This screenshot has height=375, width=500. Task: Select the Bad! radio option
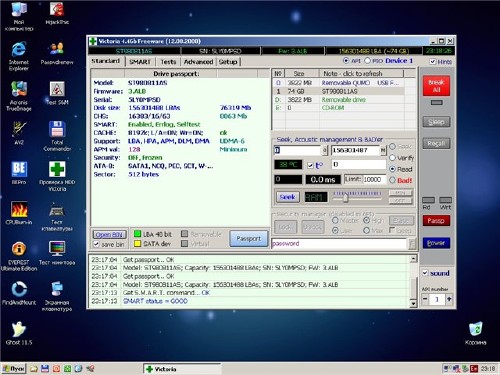pos(392,180)
